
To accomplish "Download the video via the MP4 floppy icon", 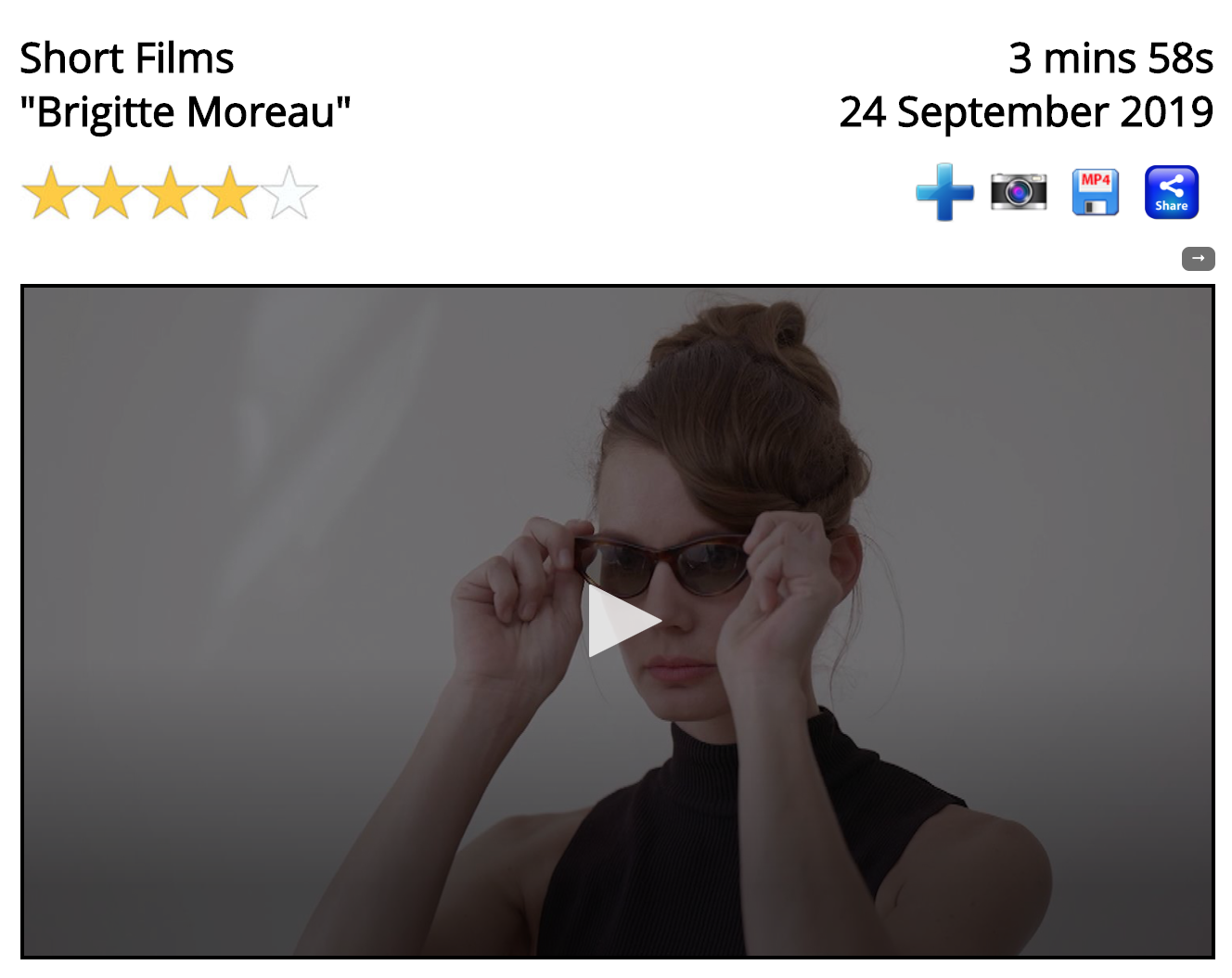I will [1096, 192].
